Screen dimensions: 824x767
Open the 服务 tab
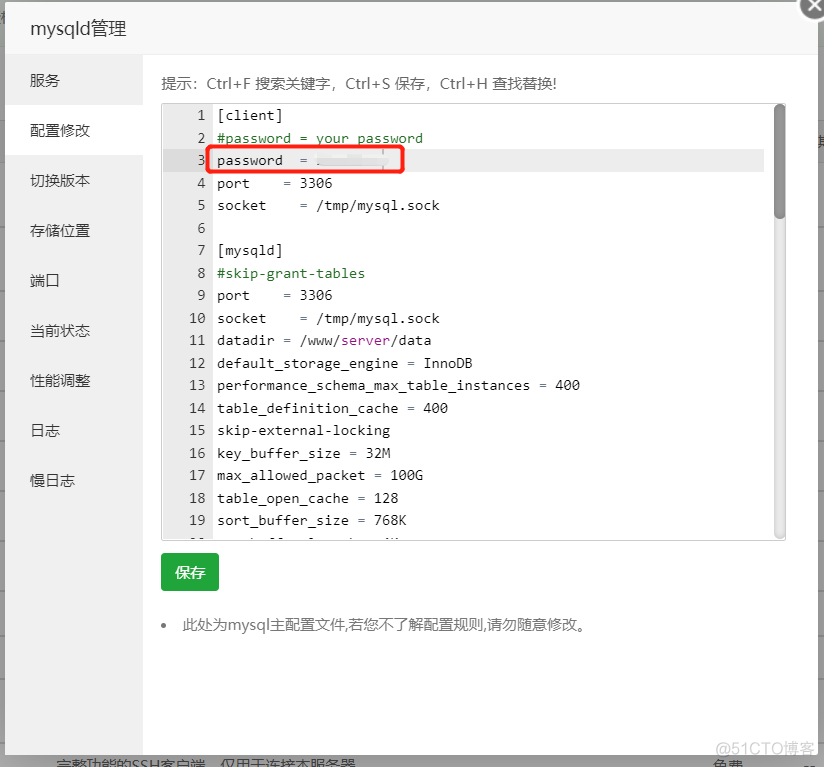(45, 80)
